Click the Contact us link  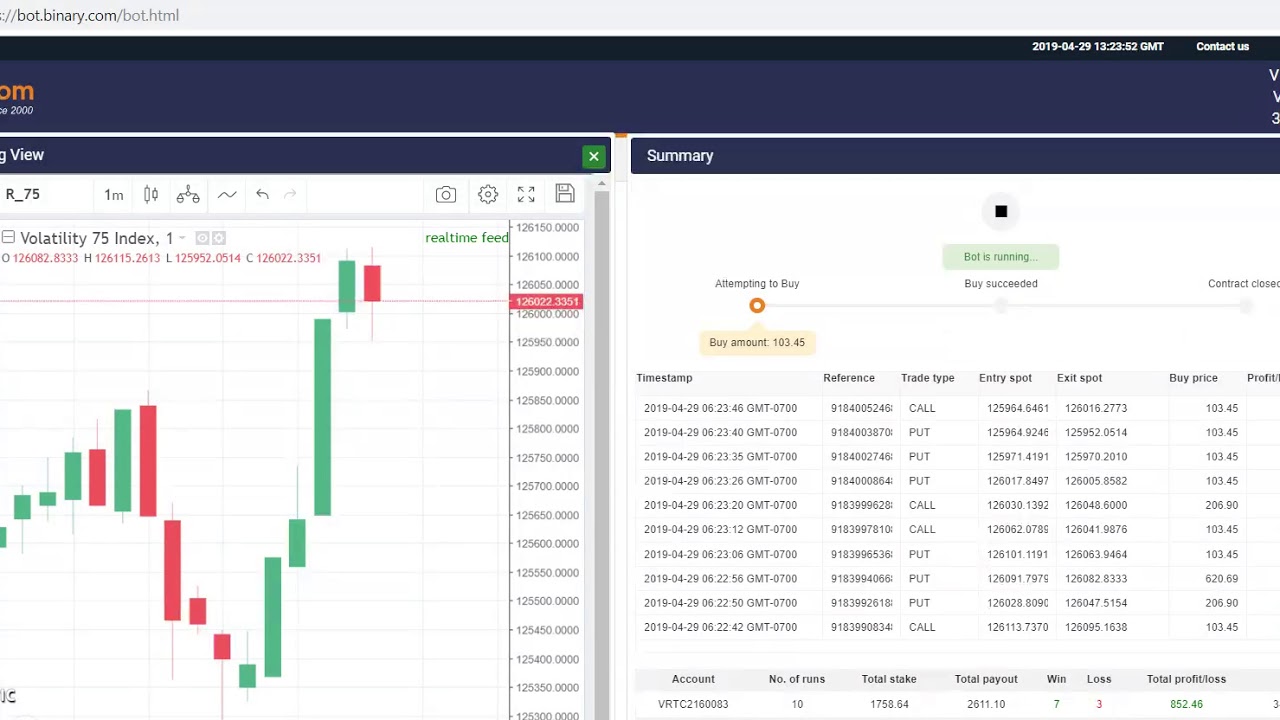pyautogui.click(x=1222, y=46)
